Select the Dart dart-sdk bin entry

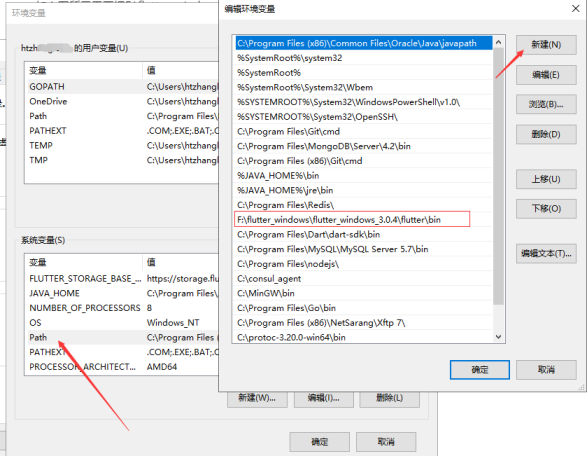364,235
